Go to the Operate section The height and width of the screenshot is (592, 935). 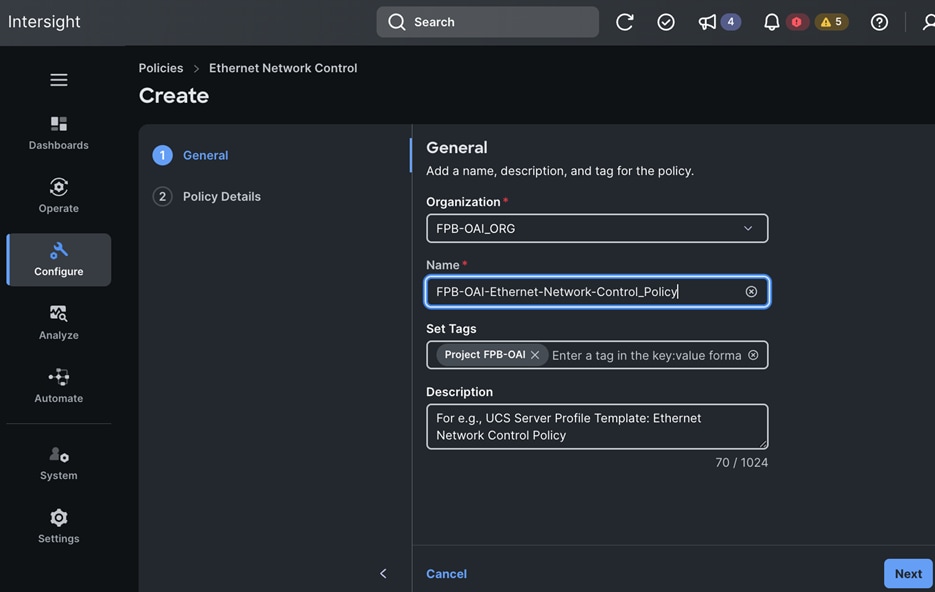[58, 196]
